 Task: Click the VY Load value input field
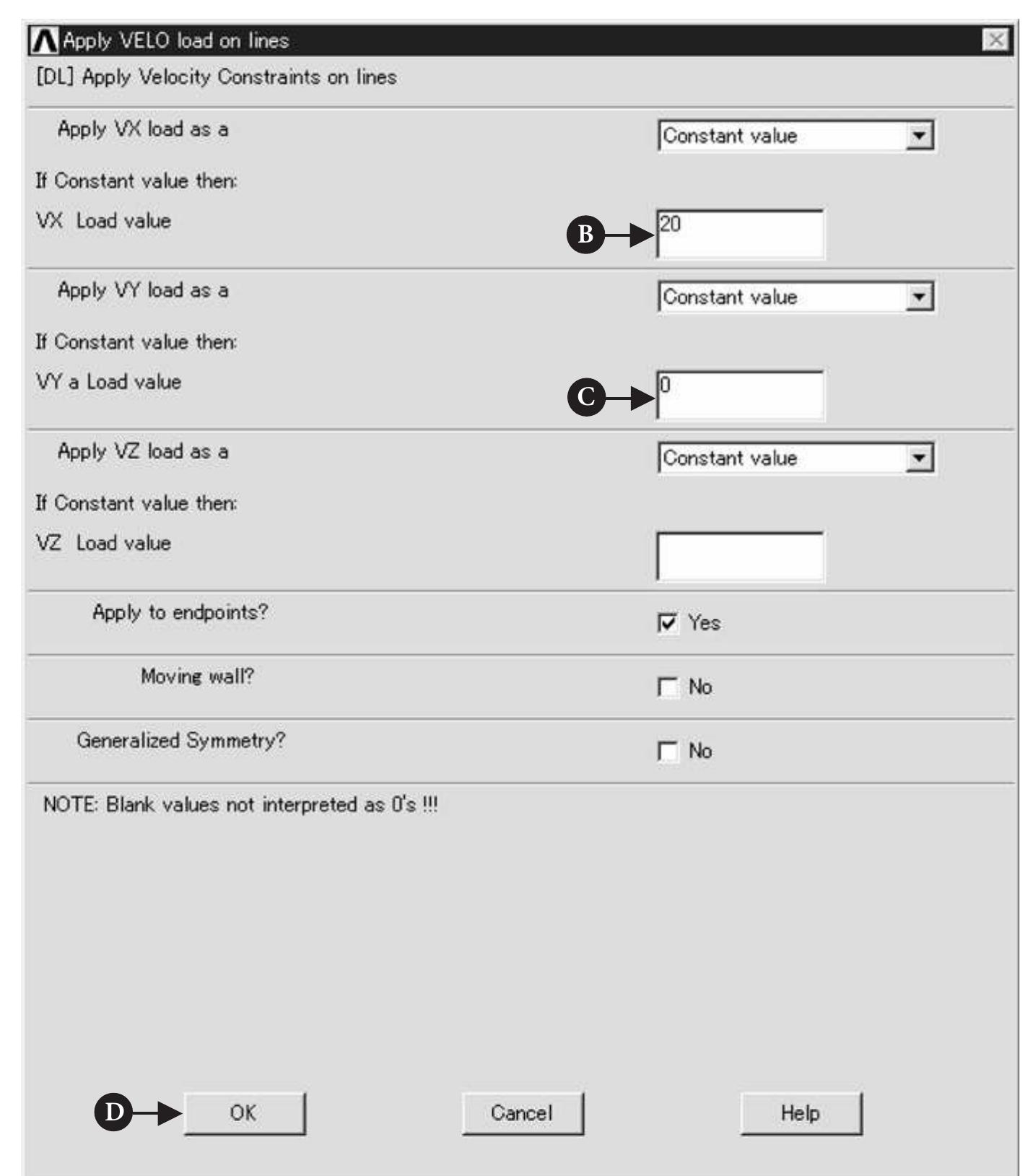coord(740,394)
